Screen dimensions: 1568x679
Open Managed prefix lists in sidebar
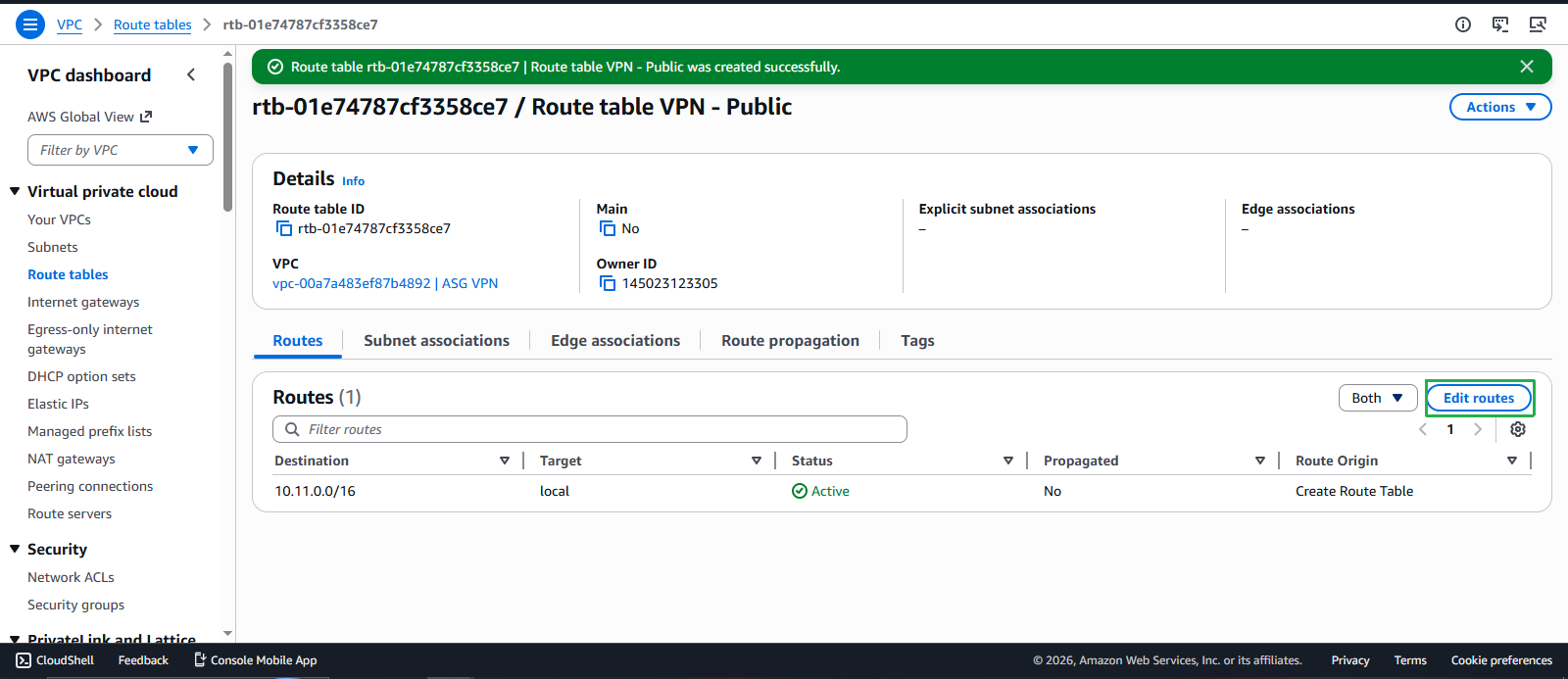click(89, 431)
